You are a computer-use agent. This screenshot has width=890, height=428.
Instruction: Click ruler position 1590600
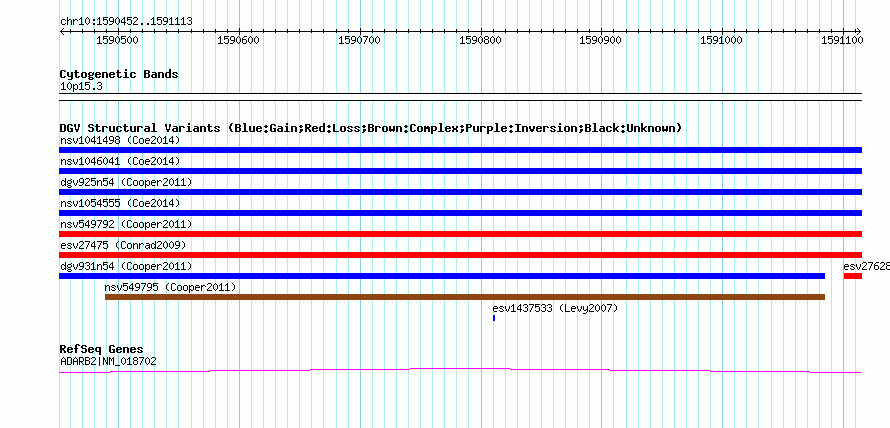pos(239,40)
